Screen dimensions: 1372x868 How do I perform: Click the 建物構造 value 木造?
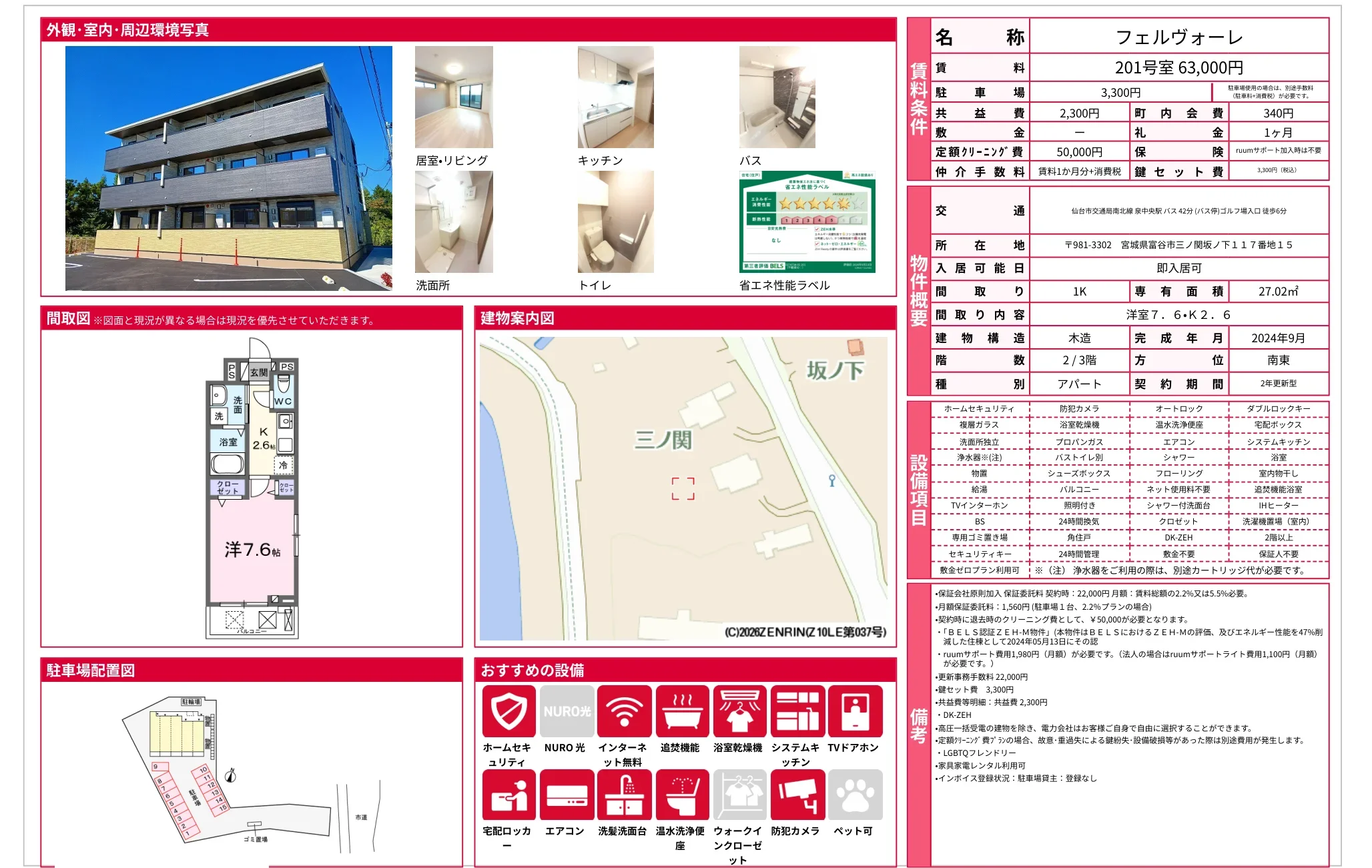click(x=1079, y=338)
